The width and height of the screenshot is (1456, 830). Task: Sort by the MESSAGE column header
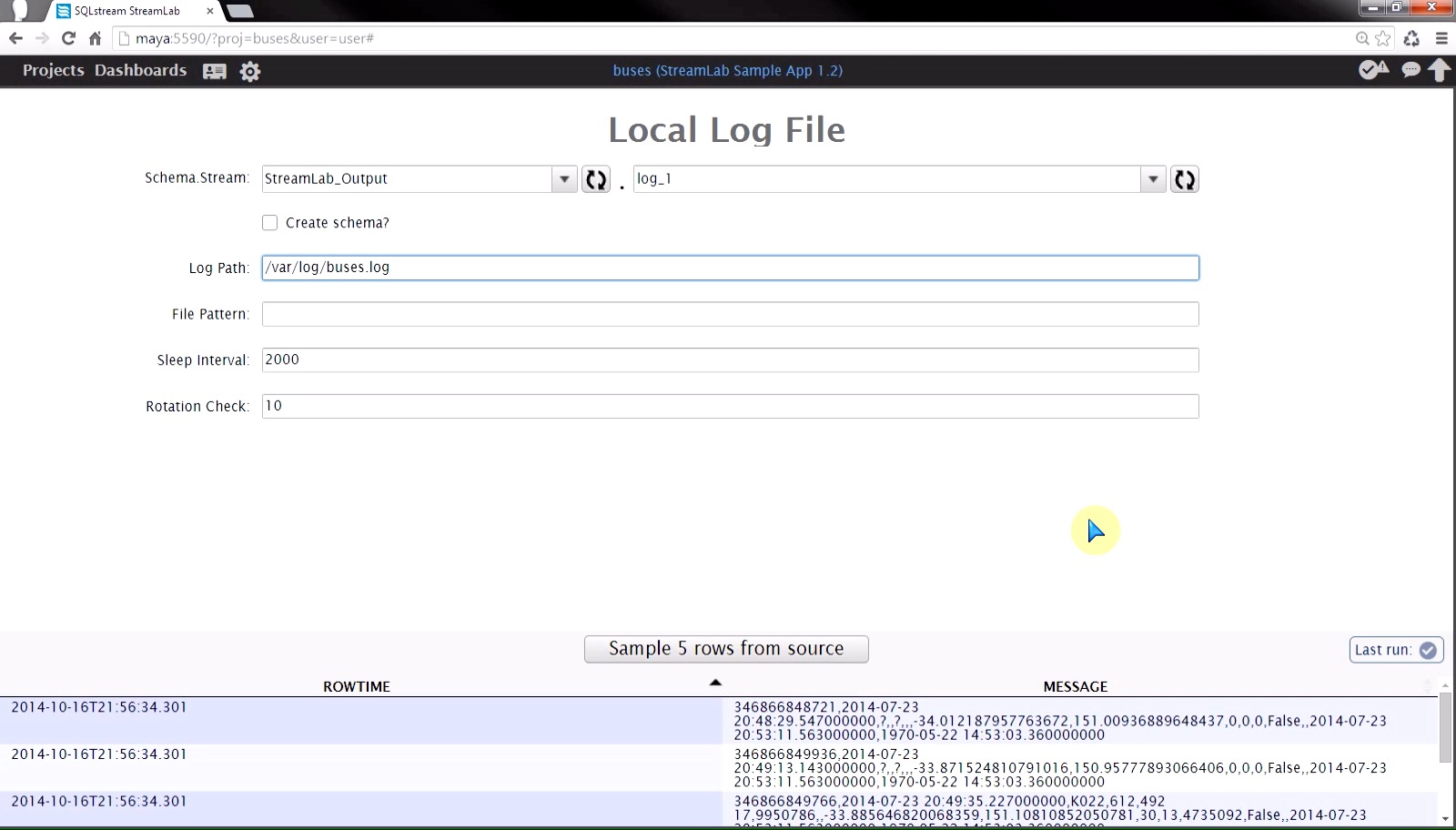[x=1076, y=687]
